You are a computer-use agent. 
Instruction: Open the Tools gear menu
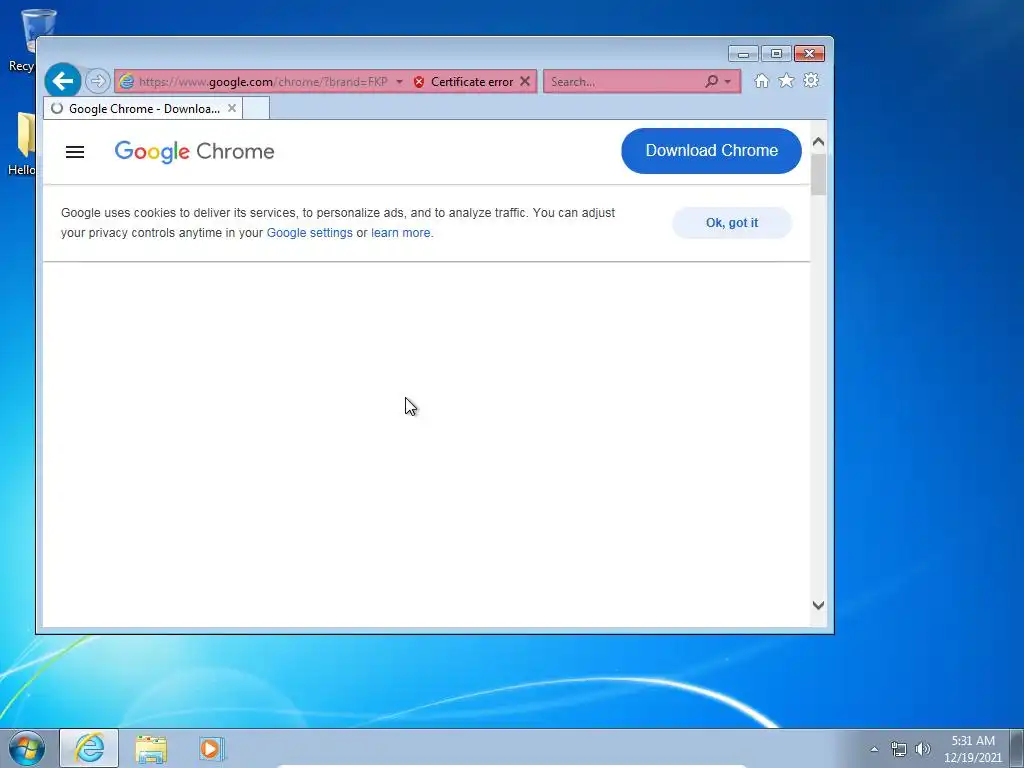point(811,81)
